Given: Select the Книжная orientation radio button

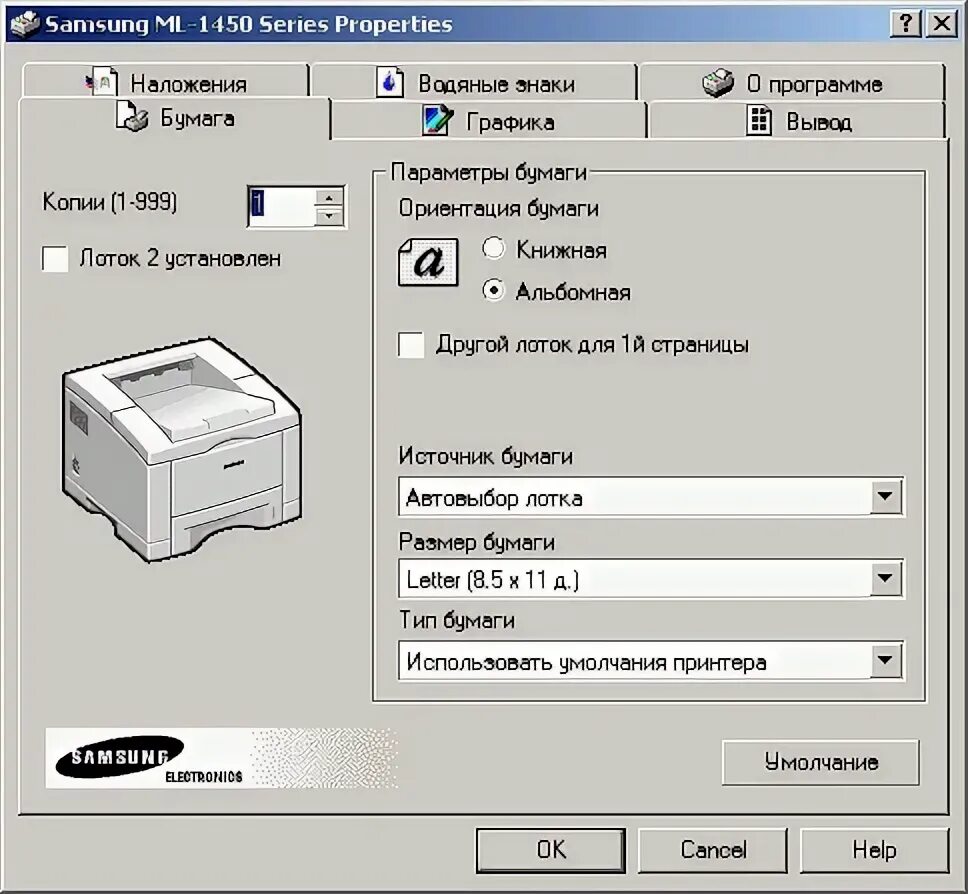Looking at the screenshot, I should [493, 248].
